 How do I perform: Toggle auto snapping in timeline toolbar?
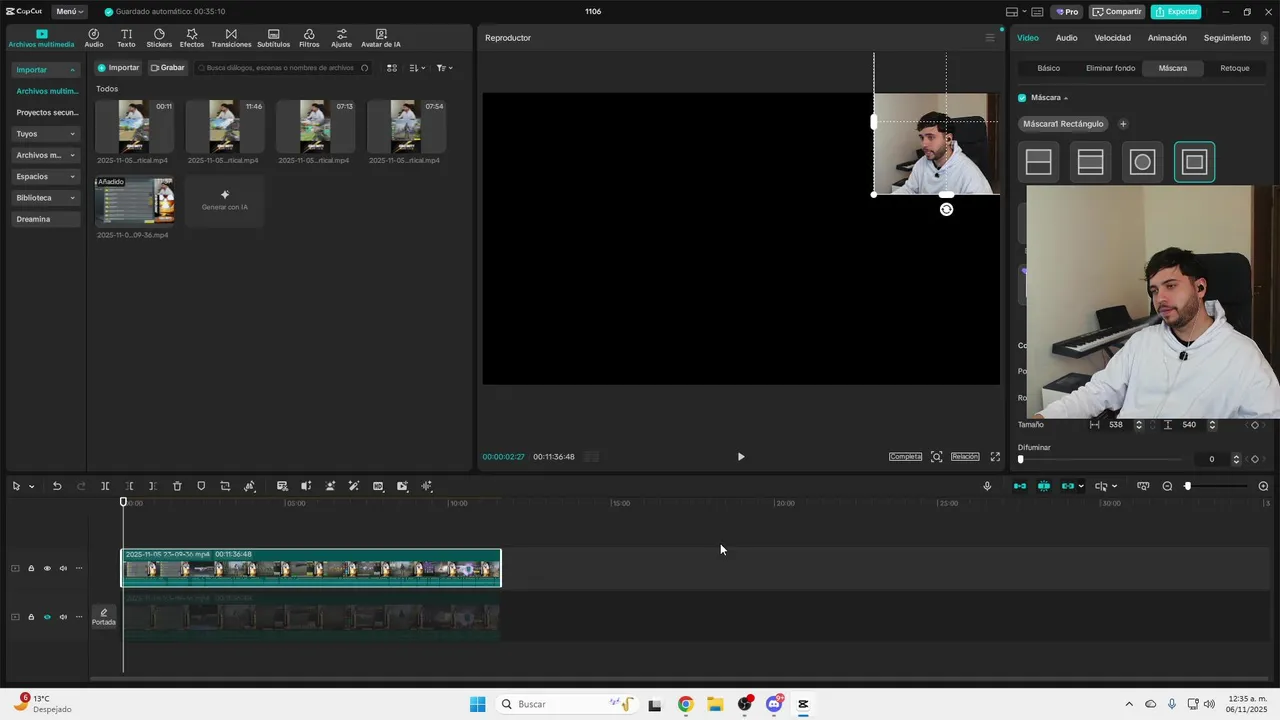coord(1044,486)
